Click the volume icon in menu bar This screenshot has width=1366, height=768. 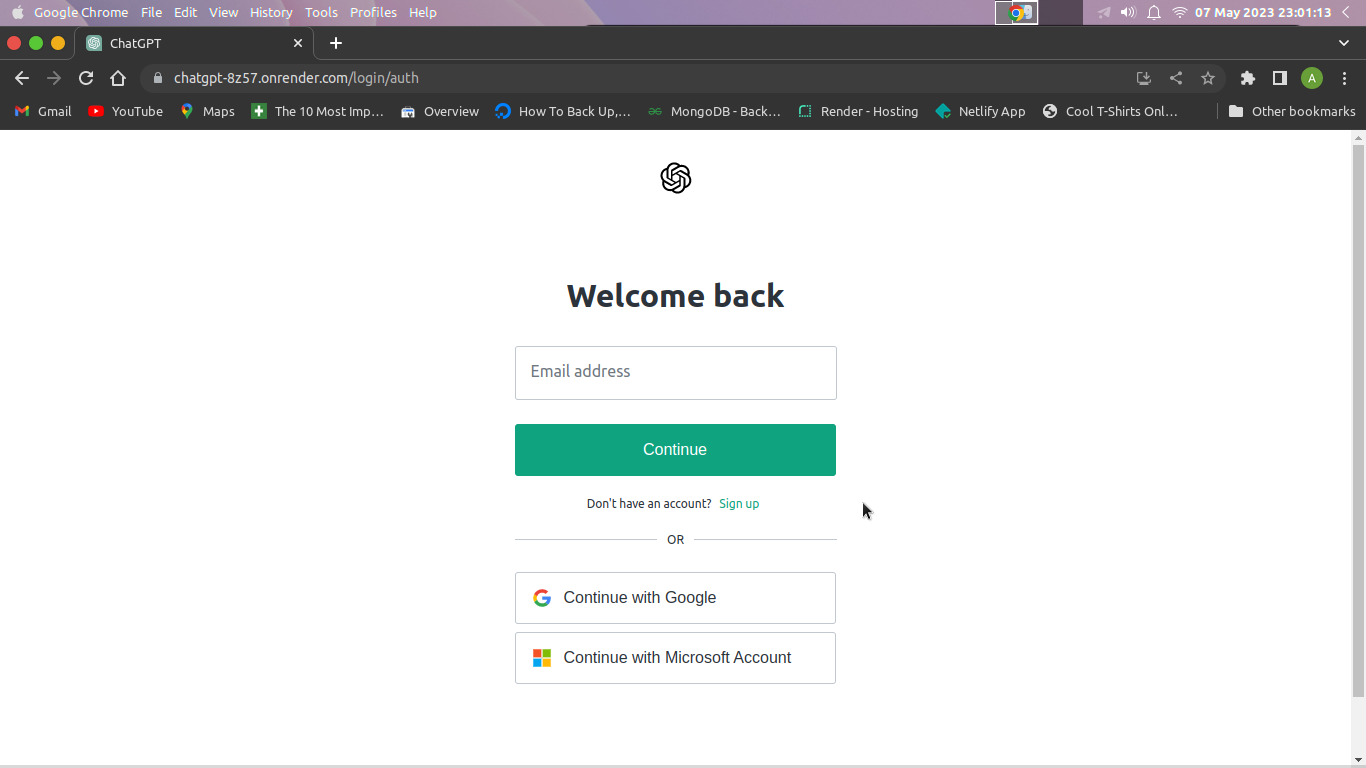pyautogui.click(x=1128, y=12)
